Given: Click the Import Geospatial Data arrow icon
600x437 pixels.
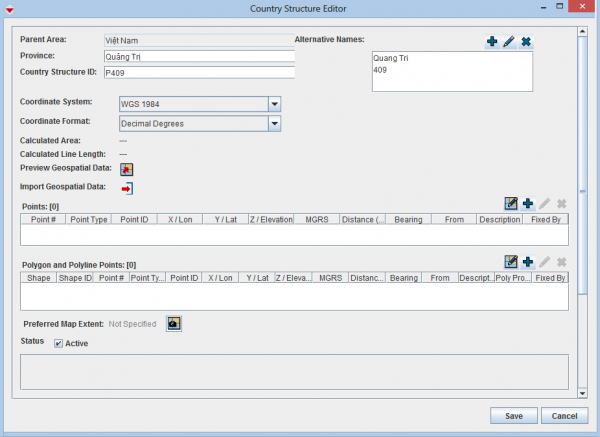Looking at the screenshot, I should (x=127, y=187).
